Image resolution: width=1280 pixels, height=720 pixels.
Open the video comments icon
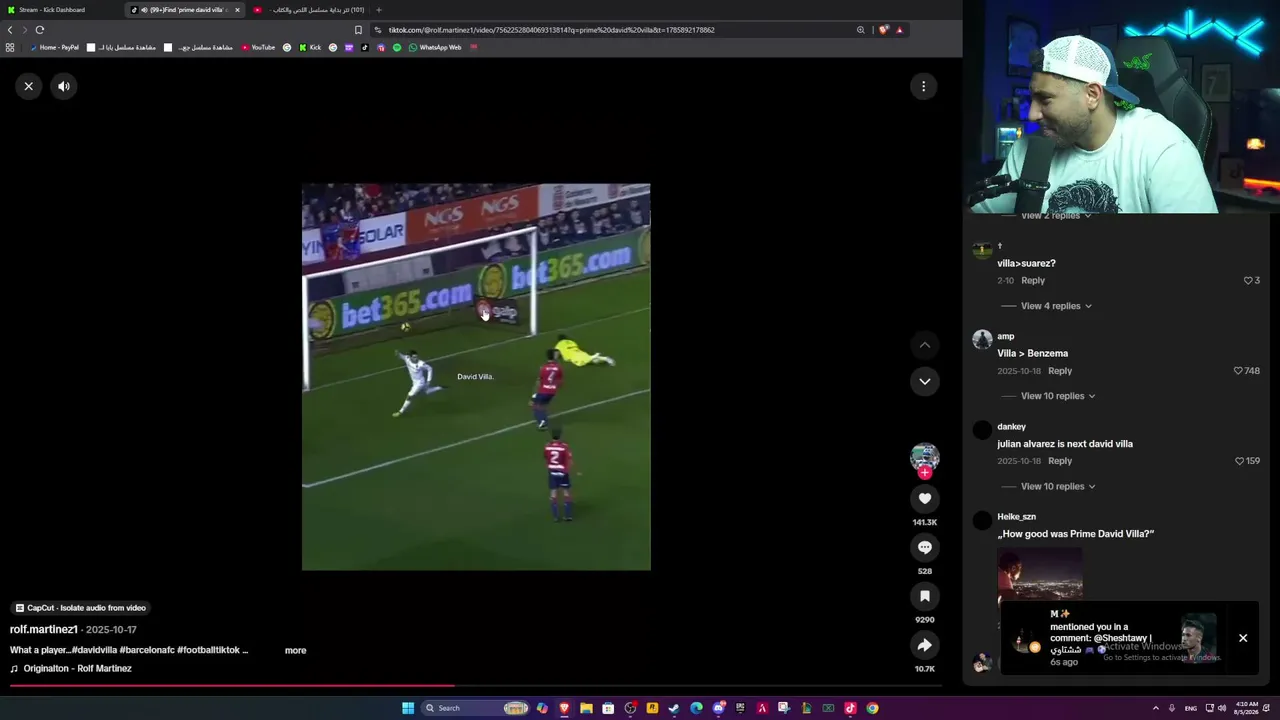[x=924, y=547]
